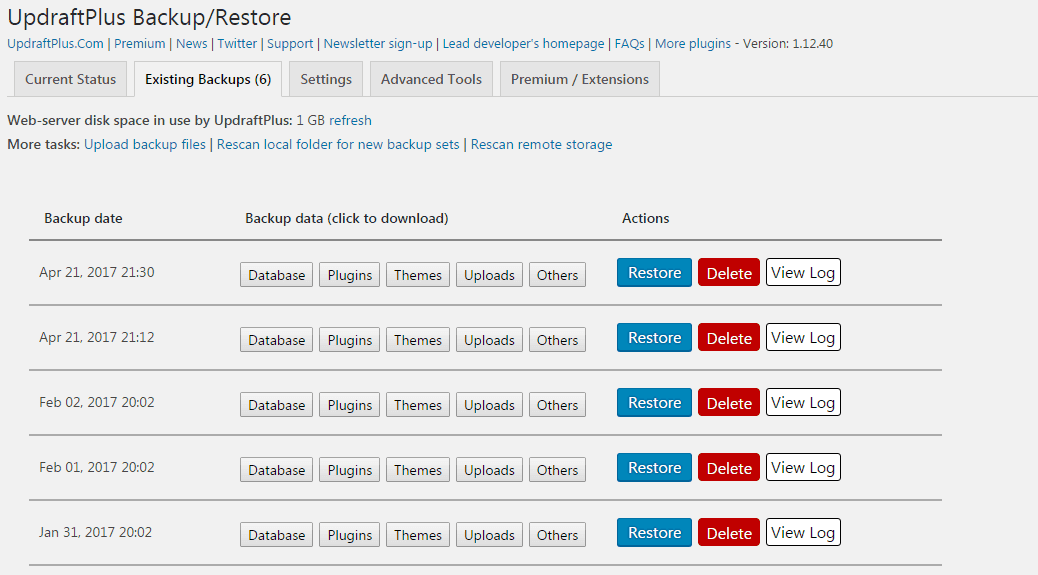Switch to the Settings tab
The width and height of the screenshot is (1038, 575).
[326, 79]
